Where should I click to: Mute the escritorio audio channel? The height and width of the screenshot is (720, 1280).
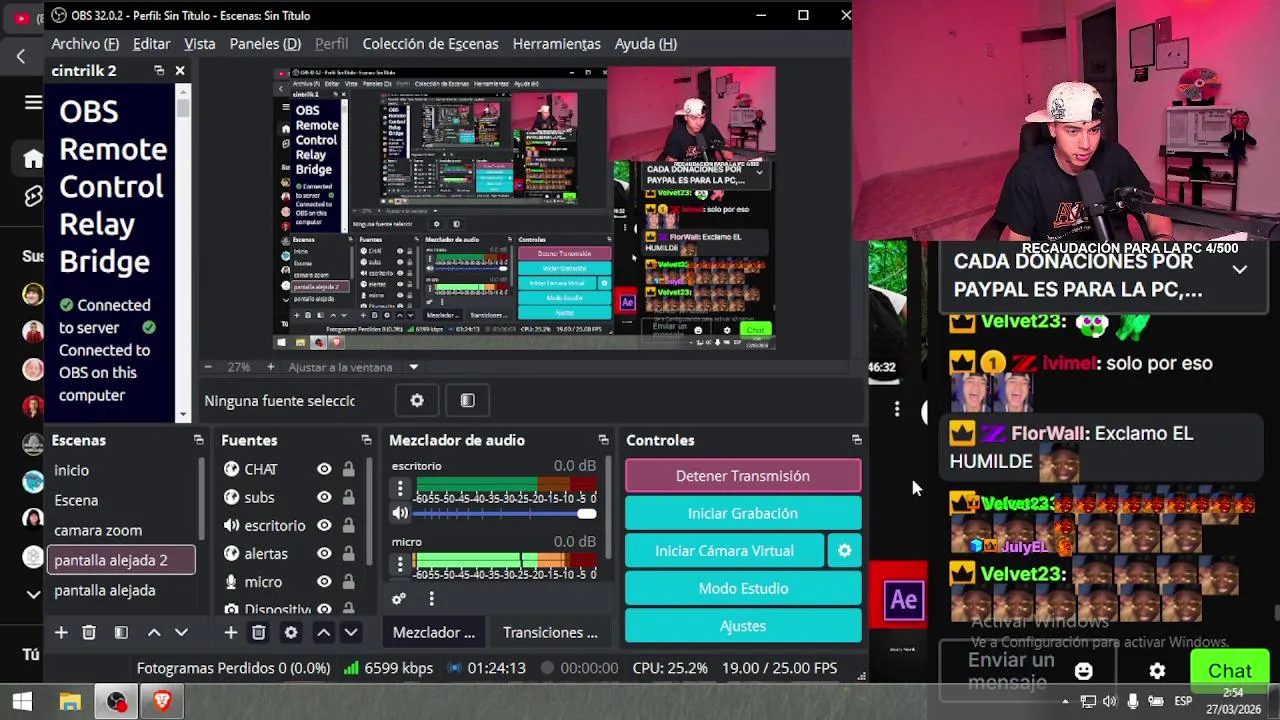[400, 513]
